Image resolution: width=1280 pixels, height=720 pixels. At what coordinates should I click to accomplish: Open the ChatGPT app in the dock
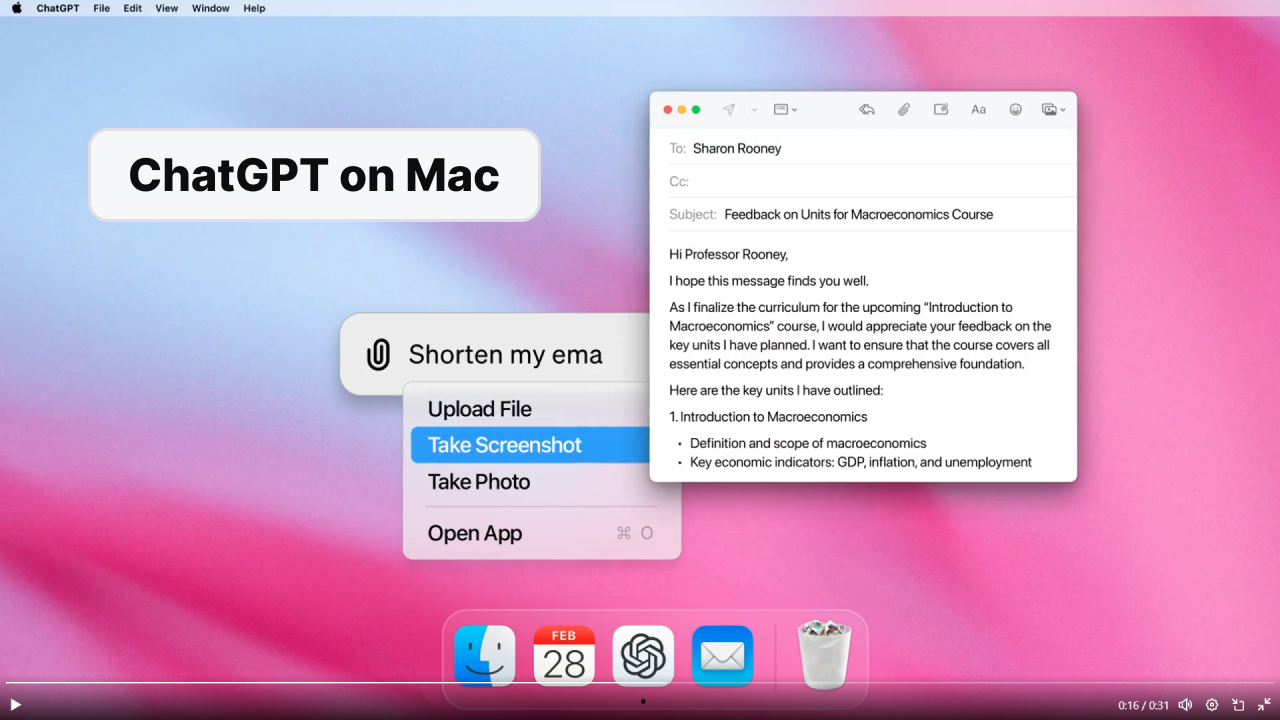pyautogui.click(x=643, y=656)
